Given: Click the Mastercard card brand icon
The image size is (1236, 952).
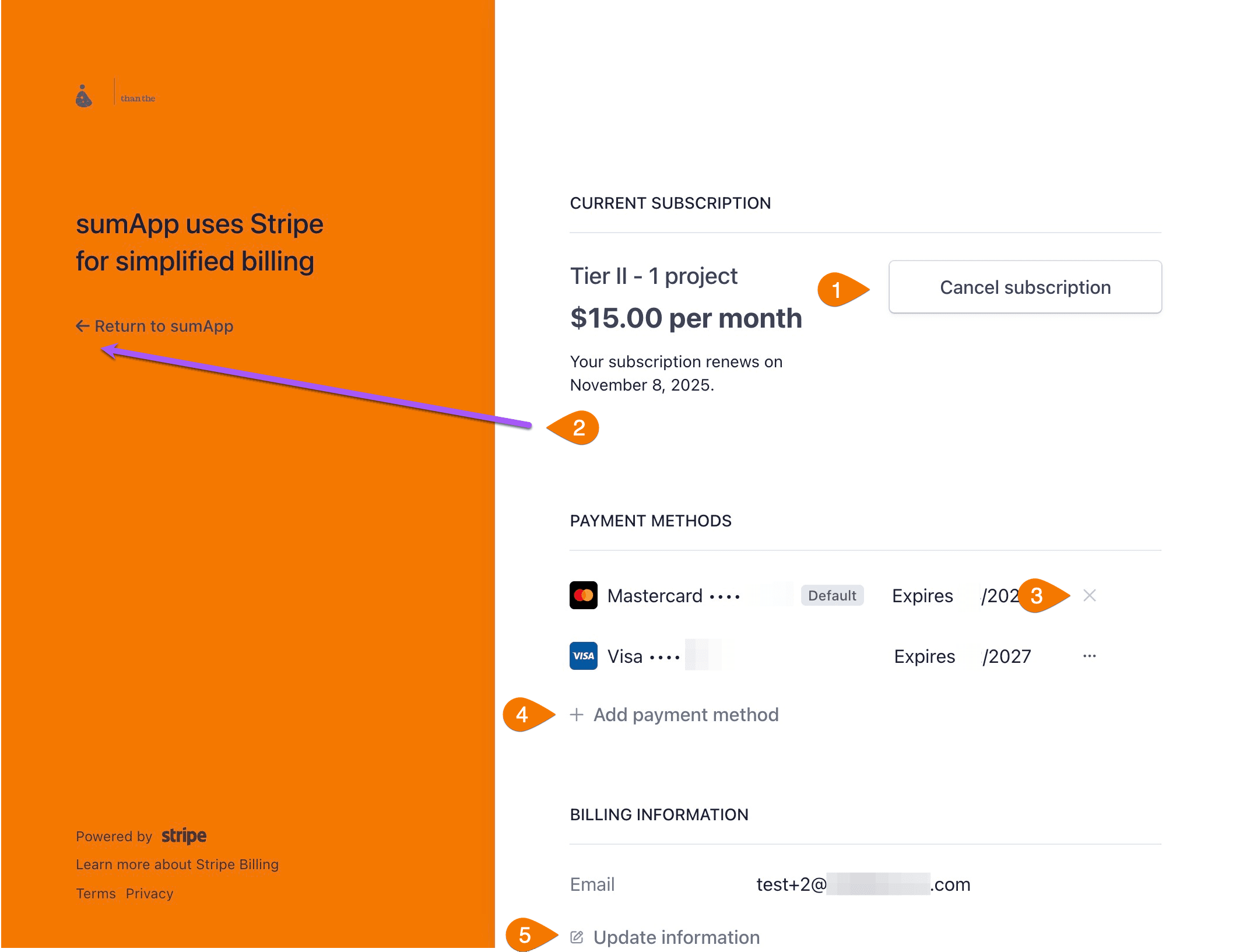Looking at the screenshot, I should tap(583, 595).
